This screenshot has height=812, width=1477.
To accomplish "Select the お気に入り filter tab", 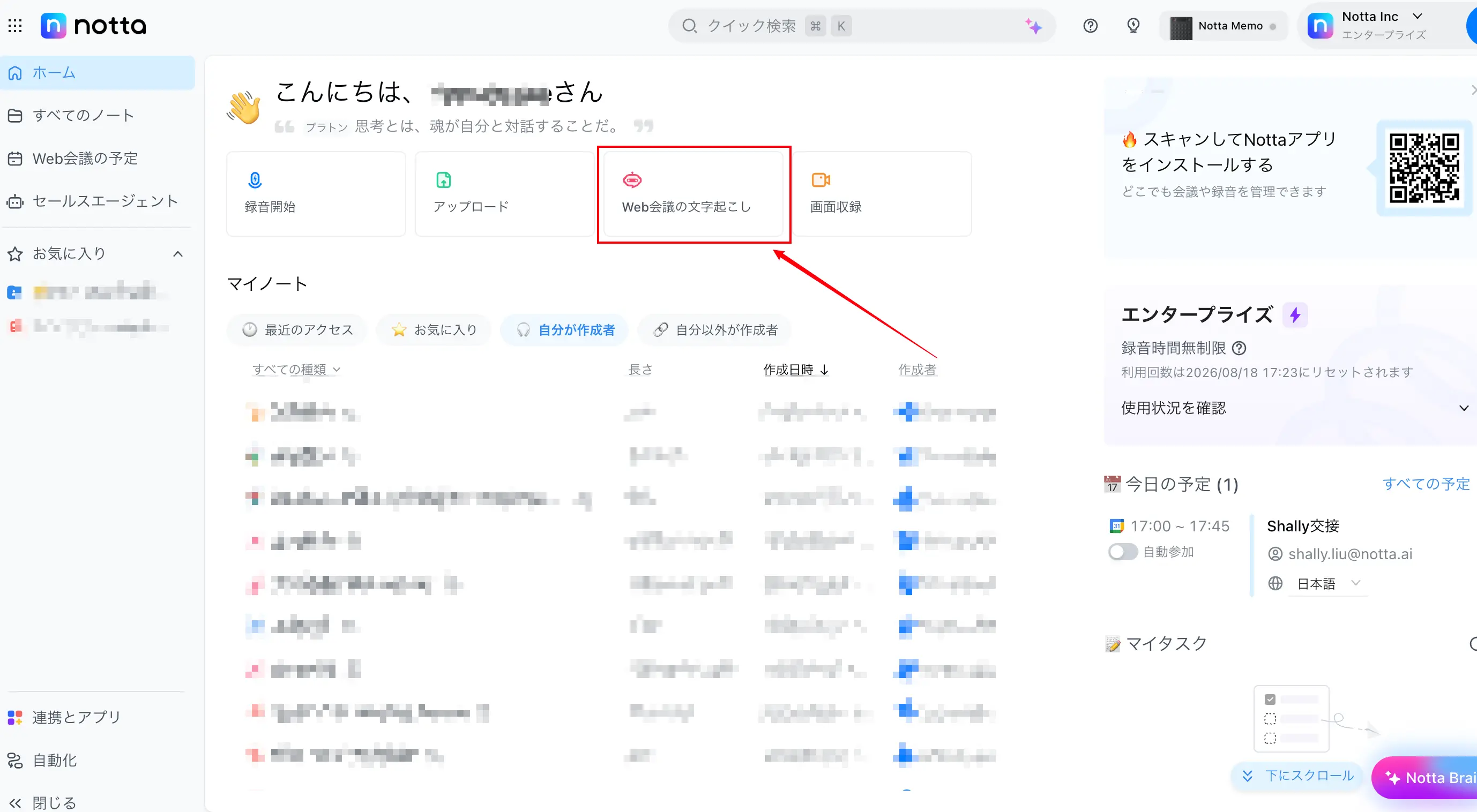I will point(434,329).
